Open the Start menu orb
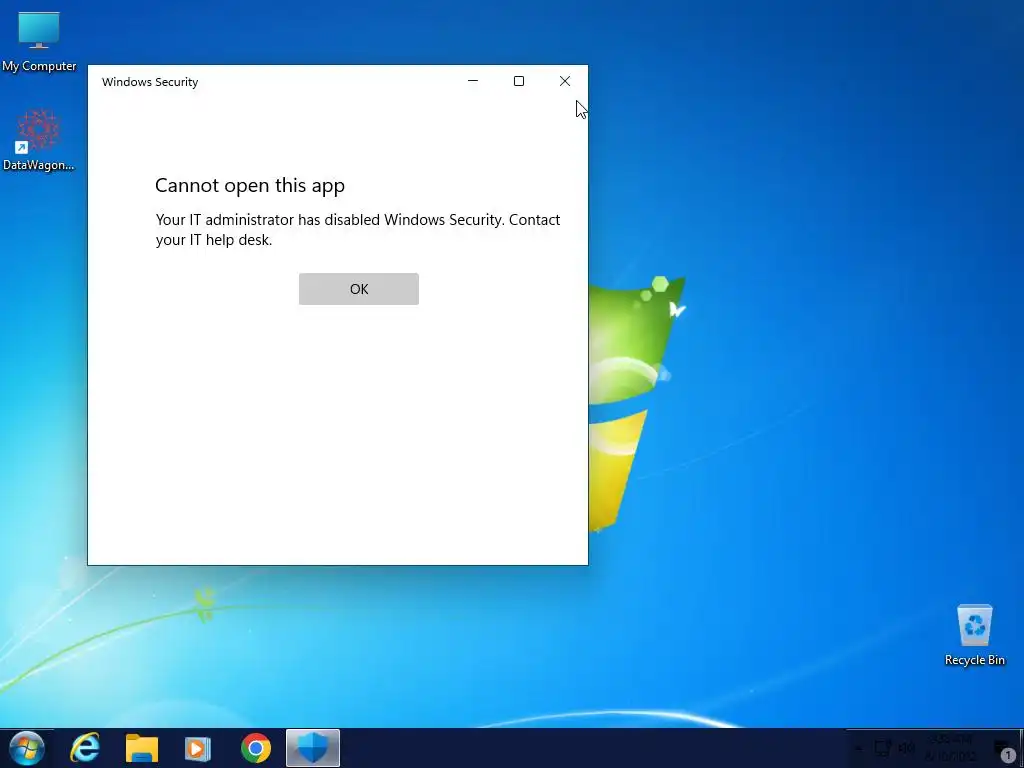Image resolution: width=1024 pixels, height=768 pixels. click(x=27, y=748)
